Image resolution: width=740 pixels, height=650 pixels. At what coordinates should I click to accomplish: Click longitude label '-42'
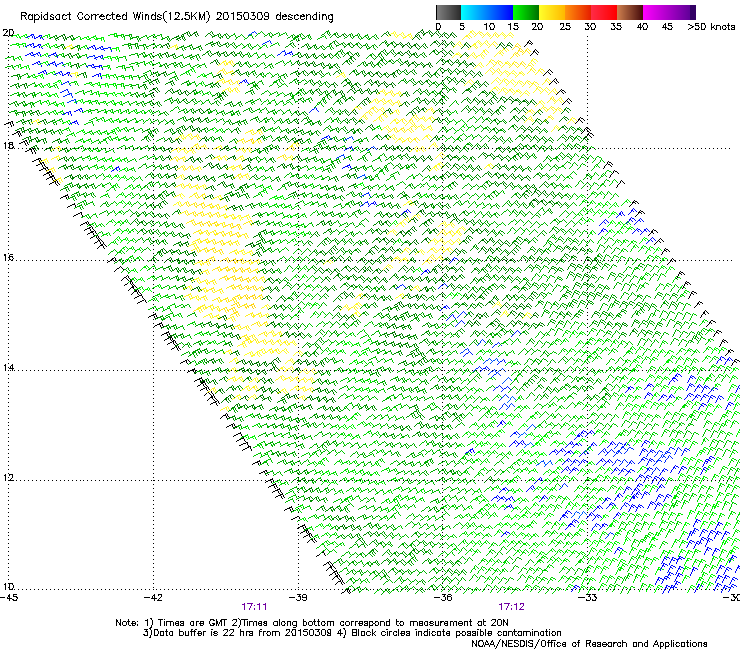(x=153, y=597)
